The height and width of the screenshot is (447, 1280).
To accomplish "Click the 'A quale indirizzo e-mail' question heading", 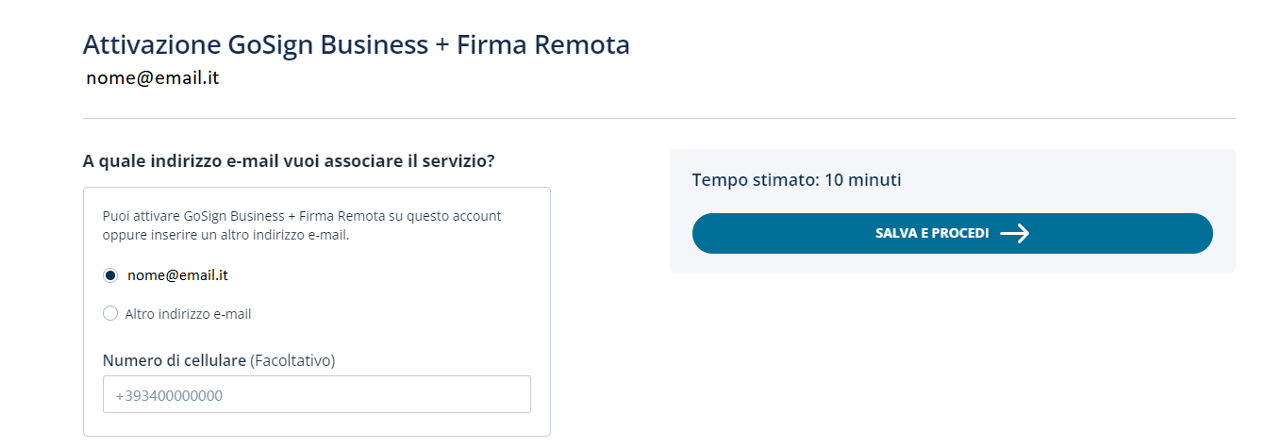I will tap(289, 160).
